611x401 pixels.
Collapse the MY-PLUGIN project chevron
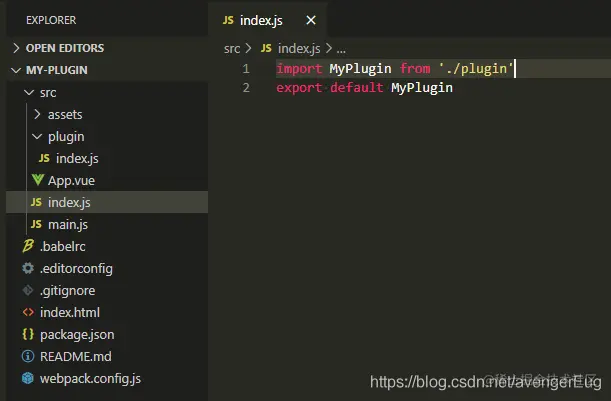pyautogui.click(x=16, y=70)
